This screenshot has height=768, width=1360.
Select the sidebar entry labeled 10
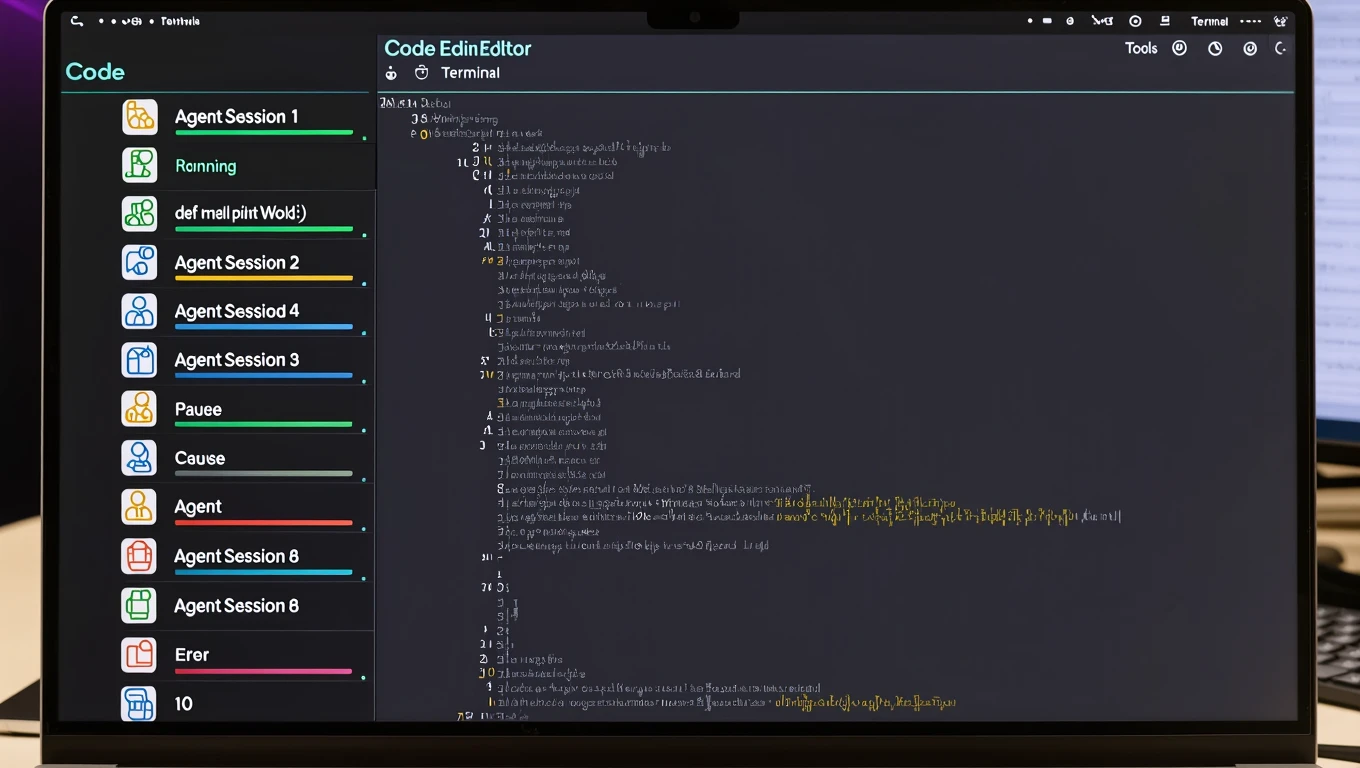point(248,703)
